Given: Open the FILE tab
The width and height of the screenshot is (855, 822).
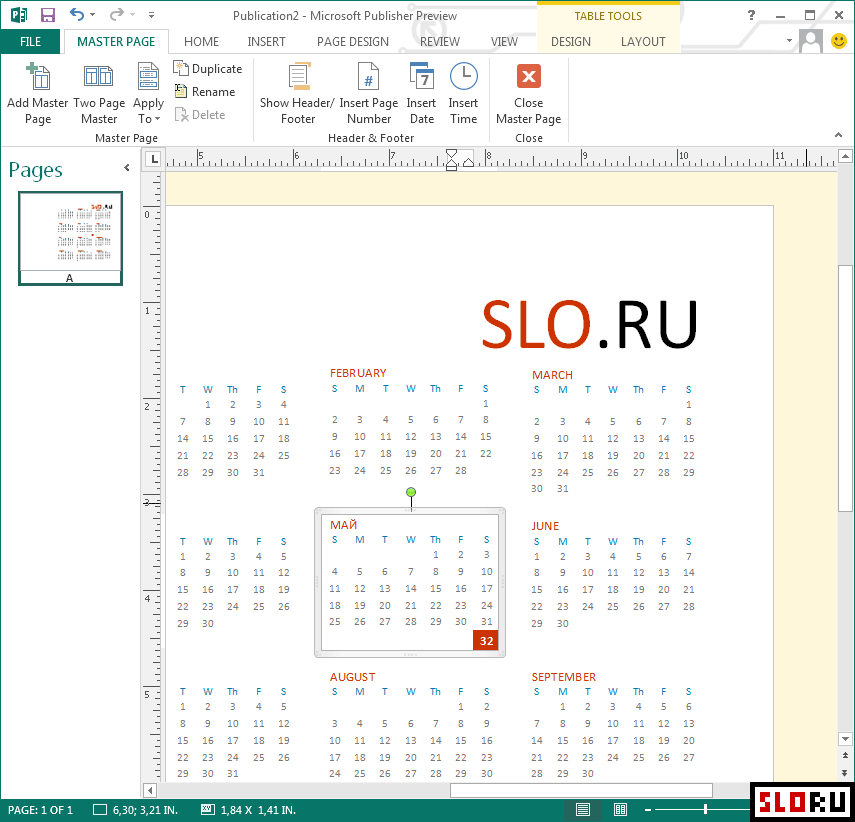Looking at the screenshot, I should click(30, 41).
